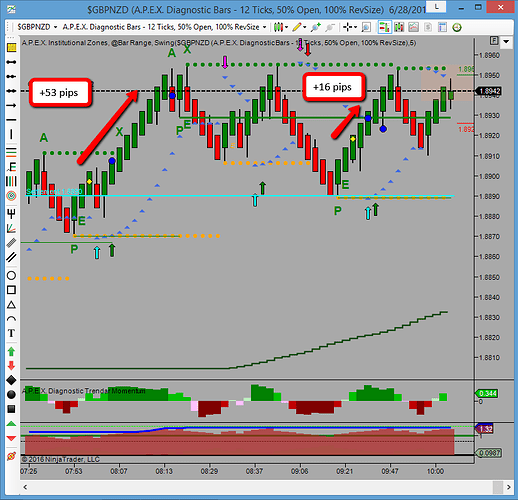Select the rectangle drawing tool

pos(11,290)
